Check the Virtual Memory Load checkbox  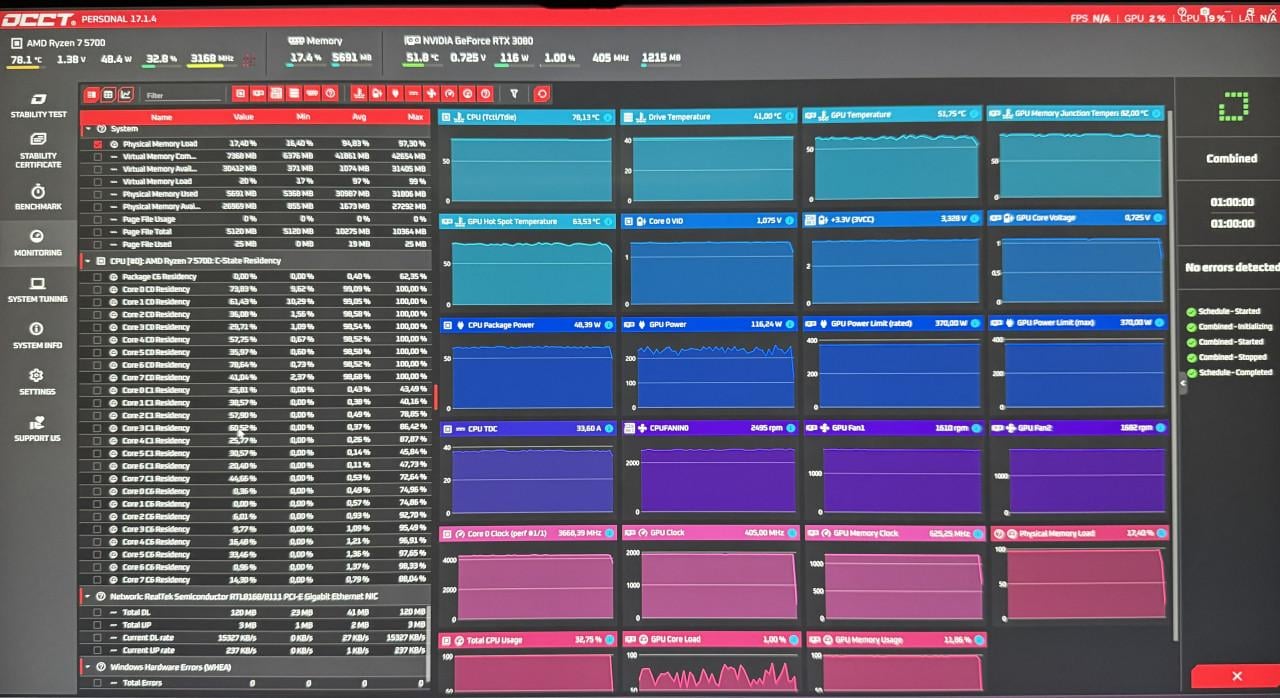tap(97, 182)
